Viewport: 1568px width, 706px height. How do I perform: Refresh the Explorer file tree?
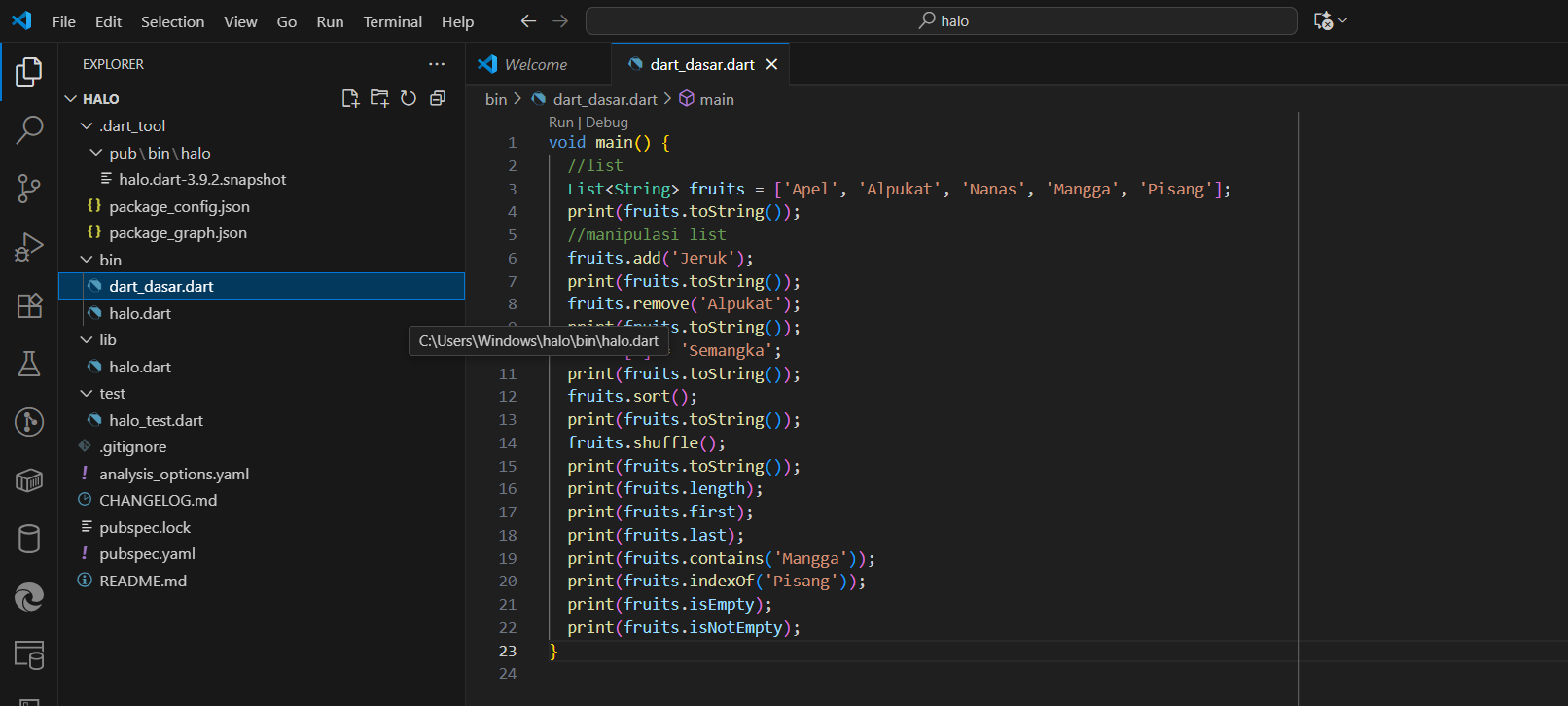(409, 98)
